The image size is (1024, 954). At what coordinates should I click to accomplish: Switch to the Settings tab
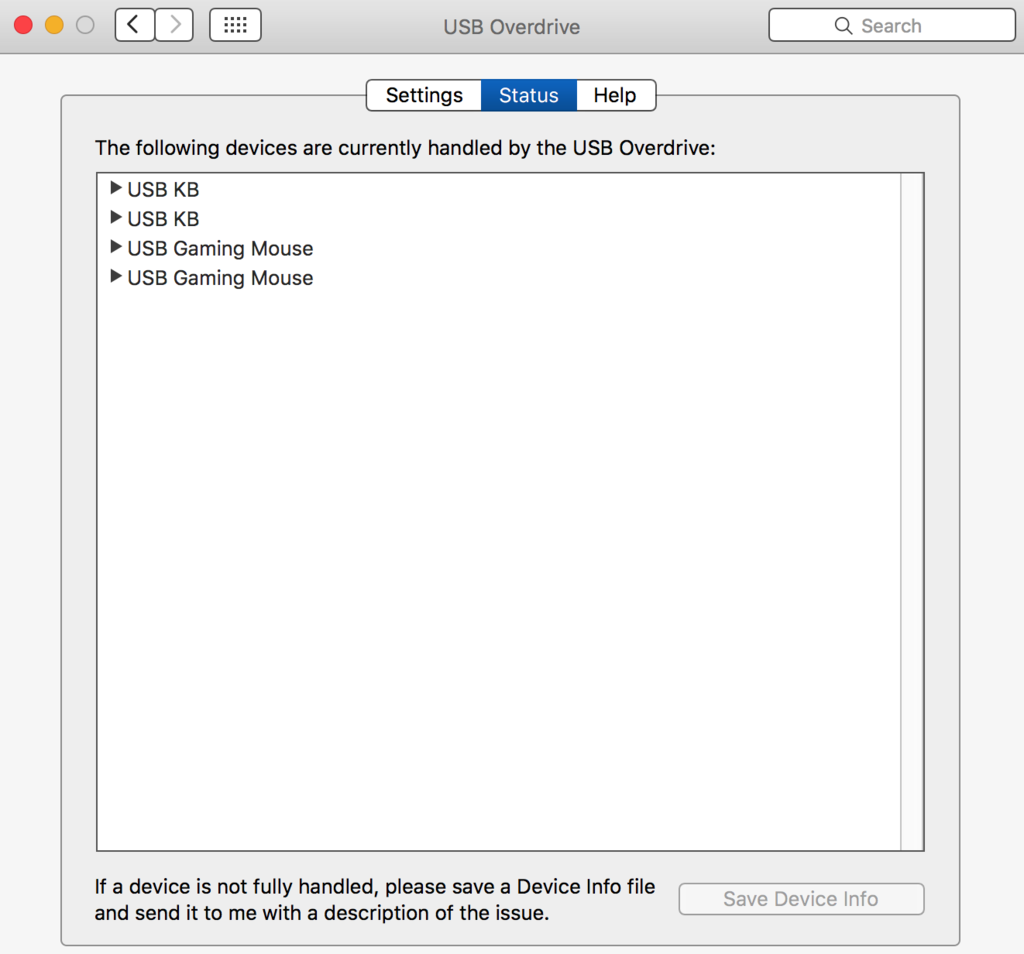pos(424,95)
